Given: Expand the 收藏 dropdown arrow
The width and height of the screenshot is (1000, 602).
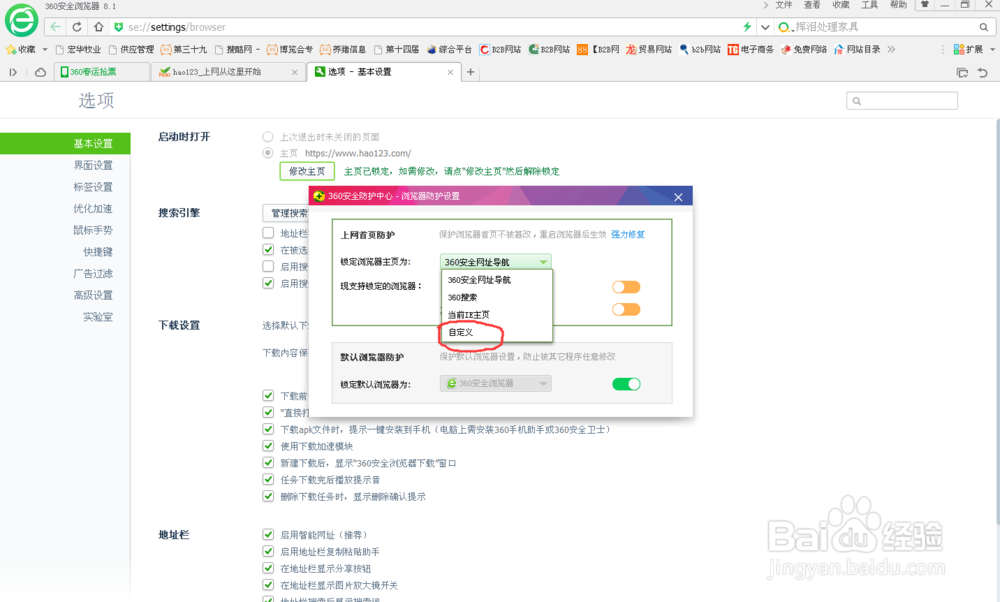Looking at the screenshot, I should 45,49.
